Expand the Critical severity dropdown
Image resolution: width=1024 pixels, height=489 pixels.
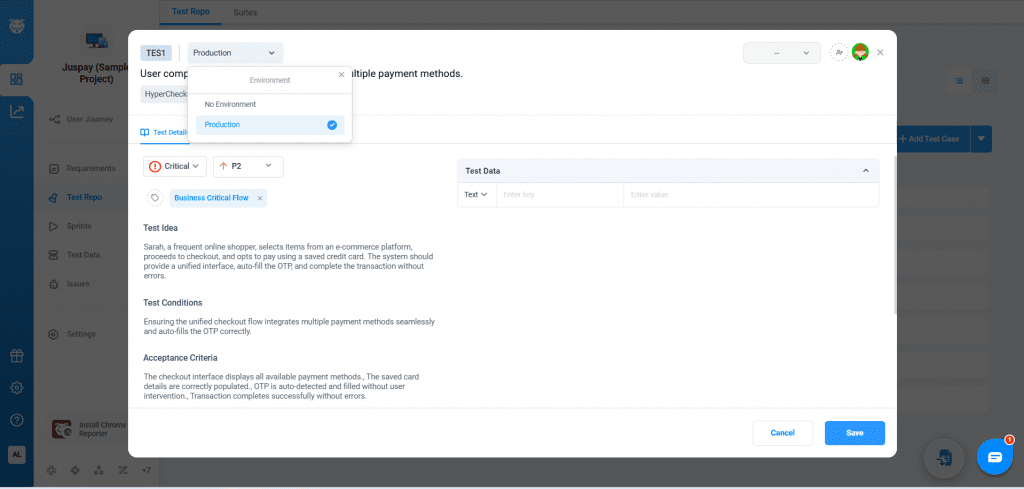(175, 166)
